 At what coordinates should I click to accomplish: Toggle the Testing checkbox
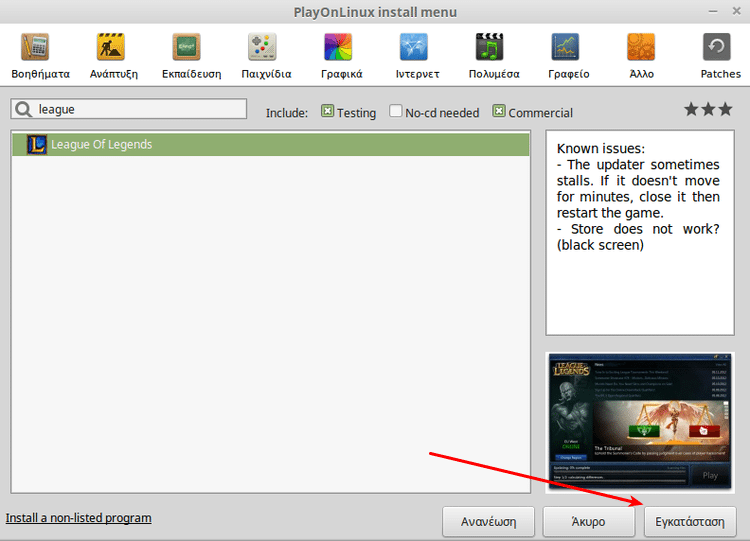[x=327, y=111]
